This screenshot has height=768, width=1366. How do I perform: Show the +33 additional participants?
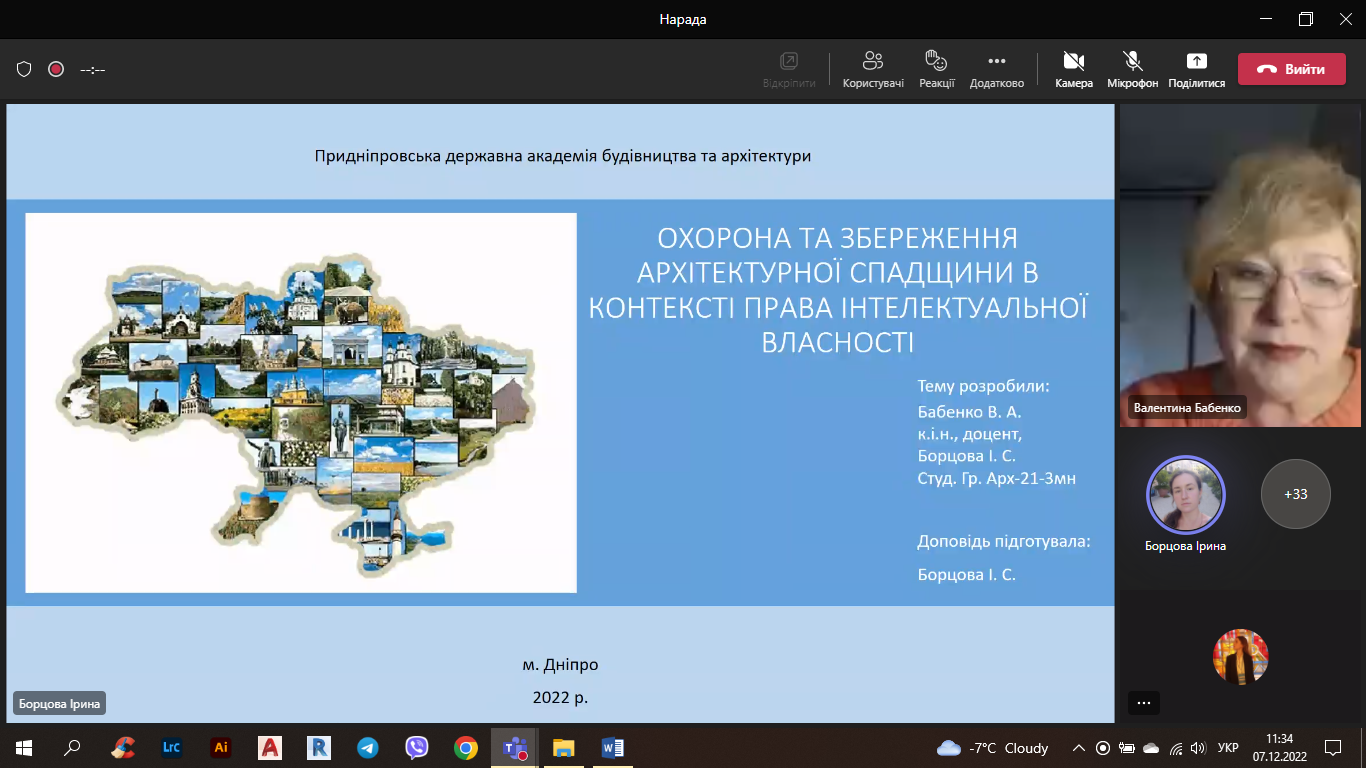click(1296, 494)
